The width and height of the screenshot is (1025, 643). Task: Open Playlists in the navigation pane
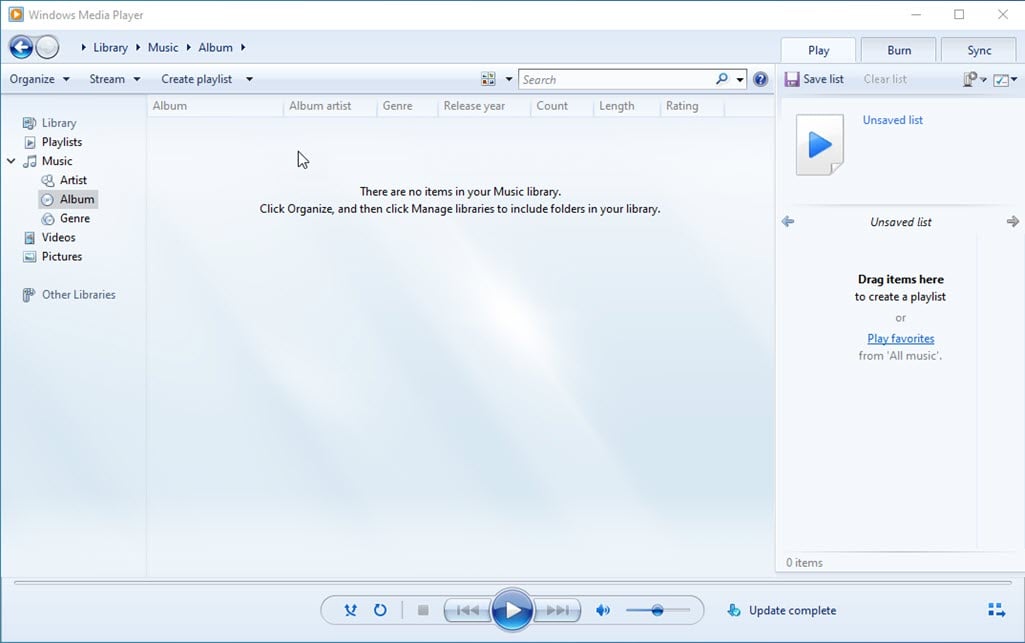click(61, 142)
